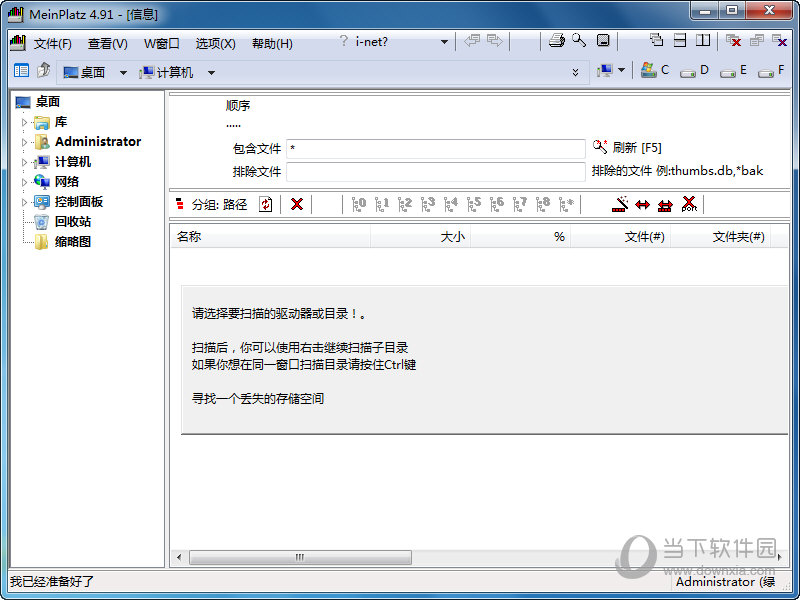Click the disk icon after the magnifier

pos(603,40)
